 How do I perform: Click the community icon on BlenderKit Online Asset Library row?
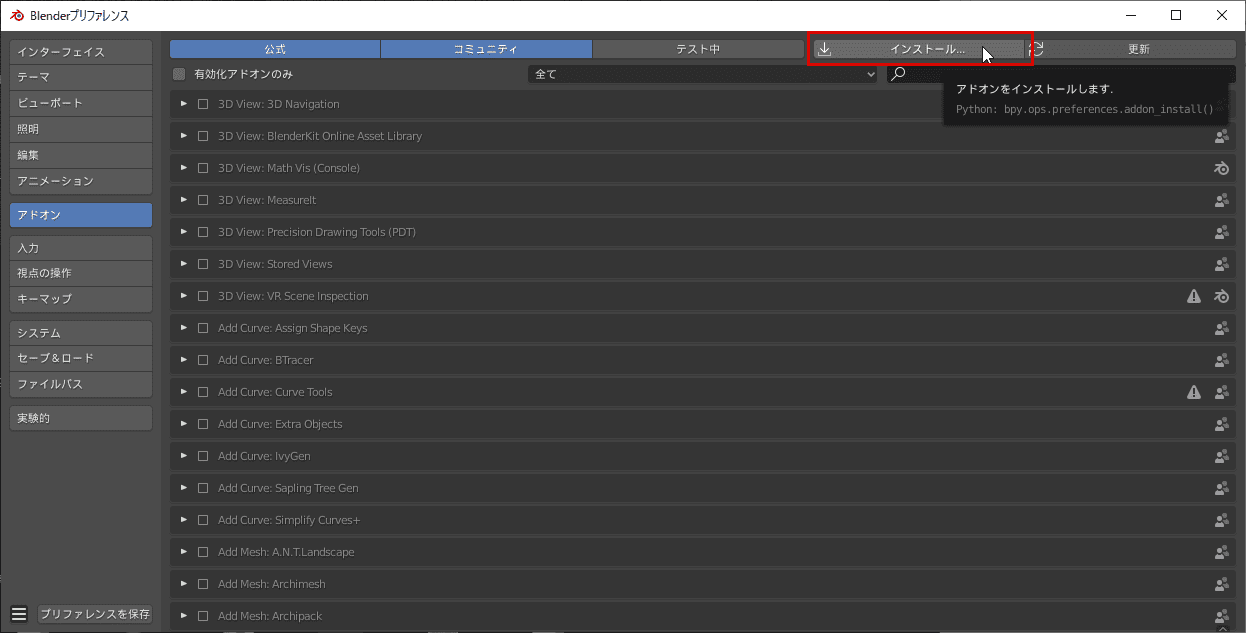click(x=1221, y=136)
